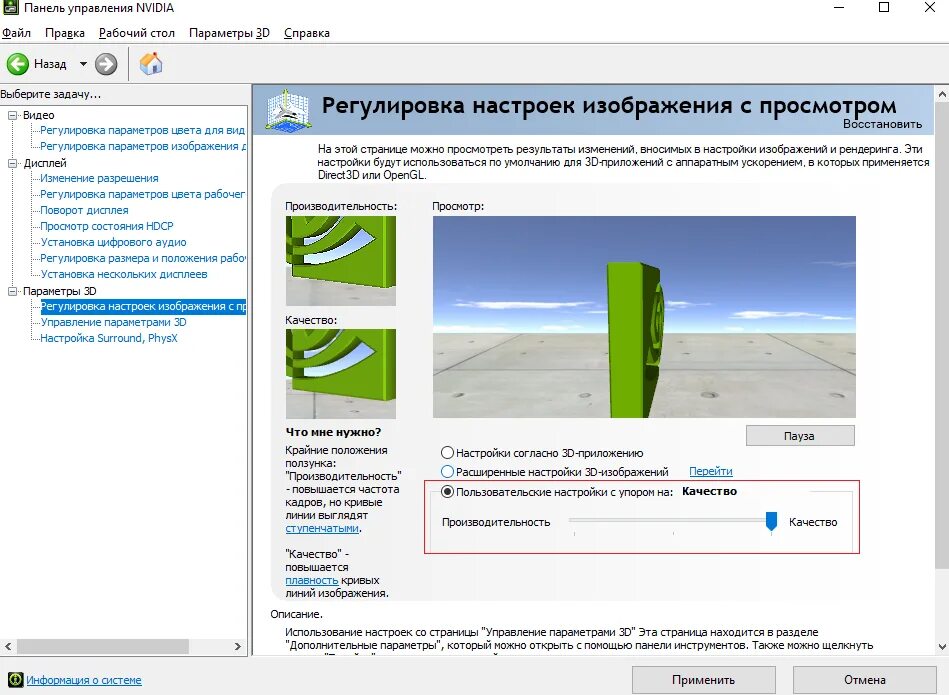Go to the Home page icon
The height and width of the screenshot is (695, 949).
coord(151,64)
